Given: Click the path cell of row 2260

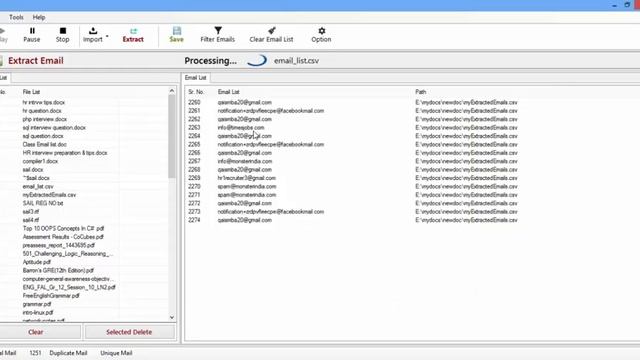Looking at the screenshot, I should [x=466, y=102].
